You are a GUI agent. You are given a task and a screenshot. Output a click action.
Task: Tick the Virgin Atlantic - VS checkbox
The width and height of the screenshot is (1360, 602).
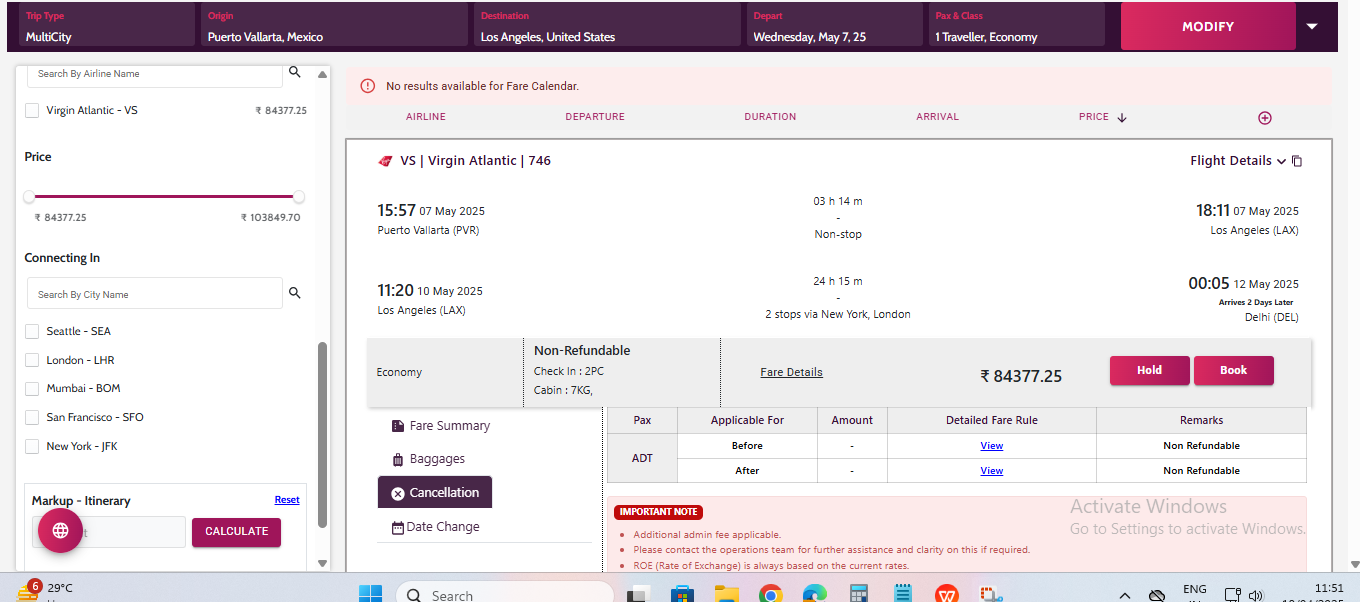pos(32,111)
